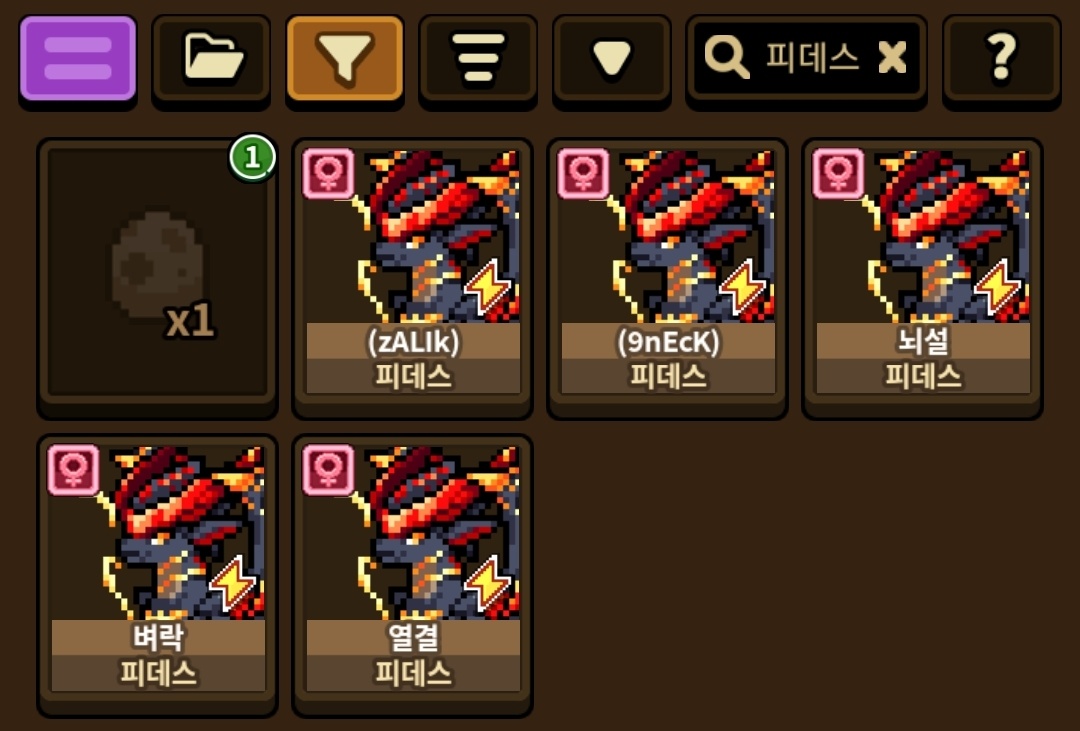Click the green 1 badge on egg
1080x731 pixels.
(x=253, y=158)
